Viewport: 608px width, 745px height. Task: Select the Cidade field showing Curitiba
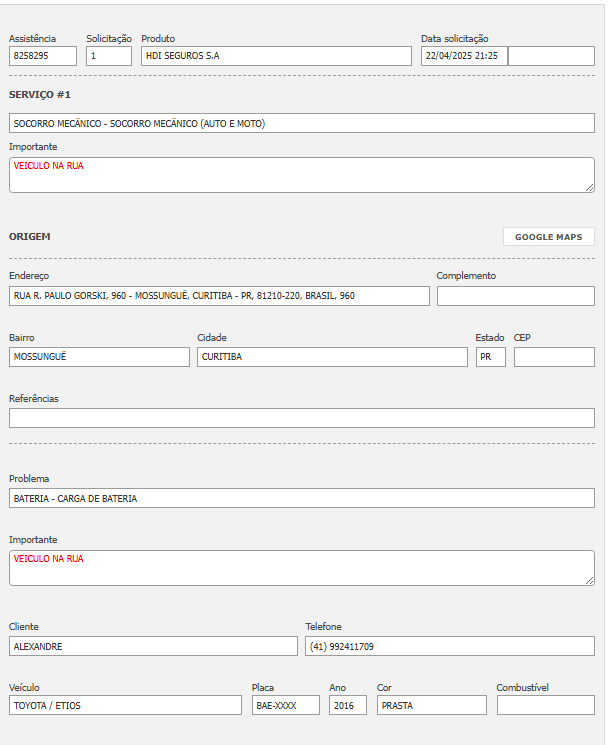pos(332,357)
